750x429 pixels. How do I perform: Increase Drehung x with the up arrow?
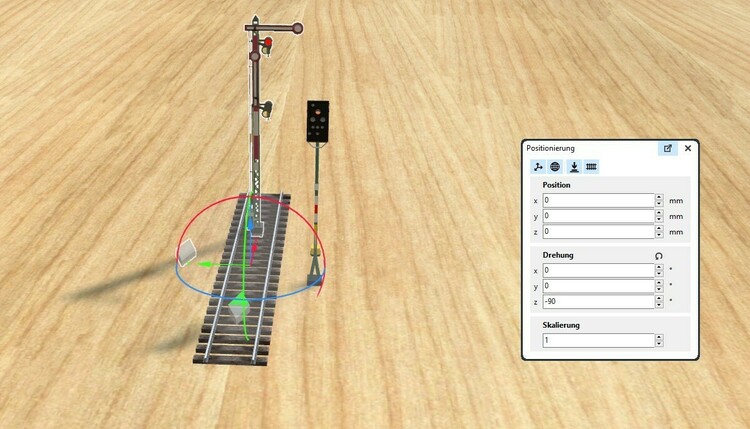click(659, 267)
